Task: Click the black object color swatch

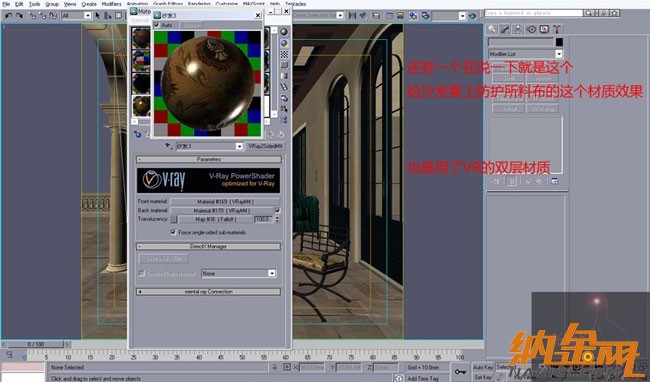Action: (x=559, y=42)
